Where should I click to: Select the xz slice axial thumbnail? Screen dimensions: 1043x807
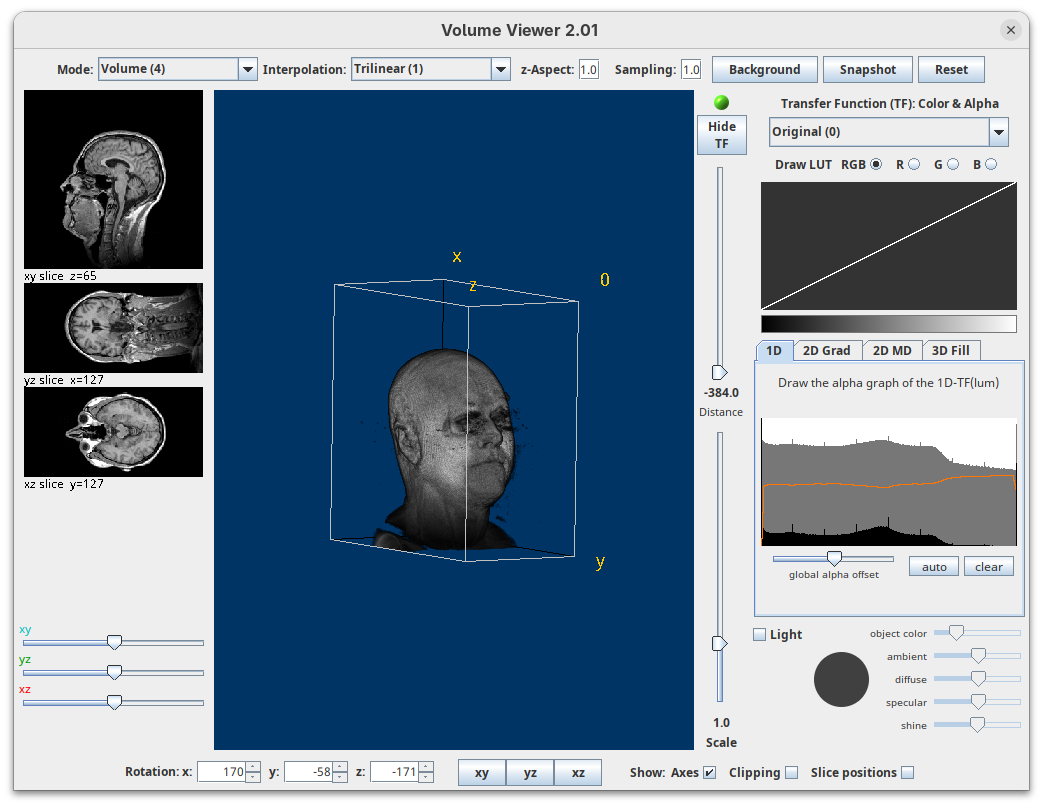[113, 432]
